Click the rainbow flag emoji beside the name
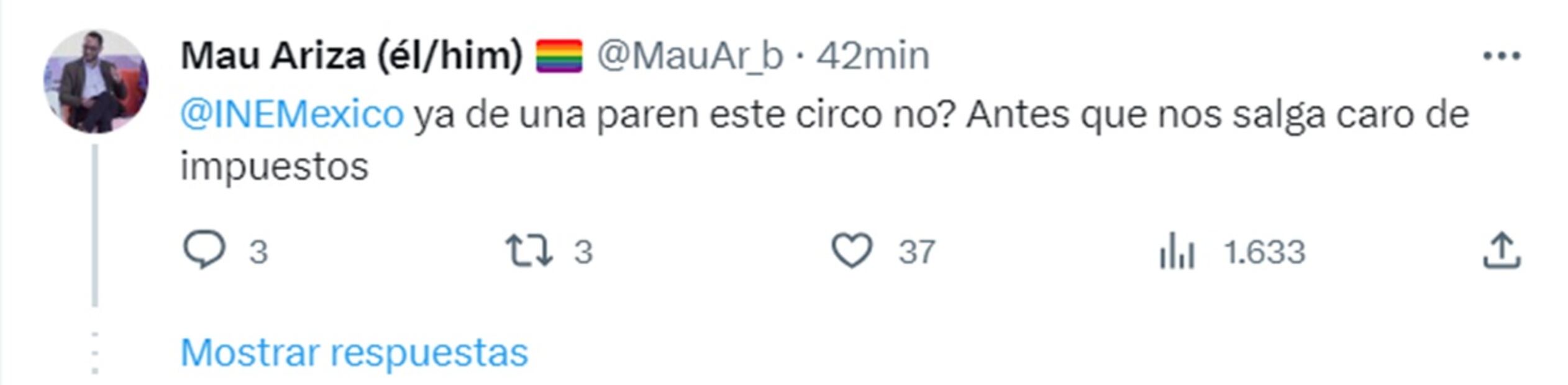The height and width of the screenshot is (385, 1568). 558,57
